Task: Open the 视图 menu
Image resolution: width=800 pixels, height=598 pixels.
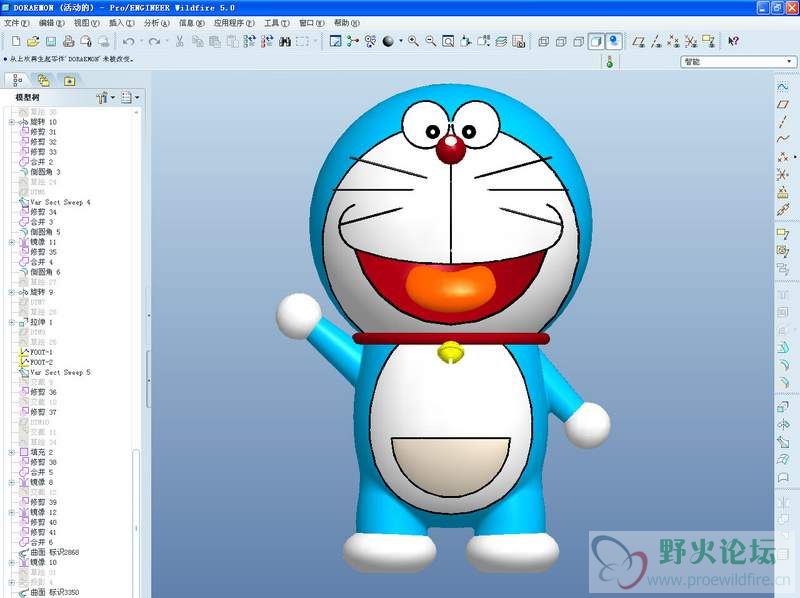Action: (87, 23)
